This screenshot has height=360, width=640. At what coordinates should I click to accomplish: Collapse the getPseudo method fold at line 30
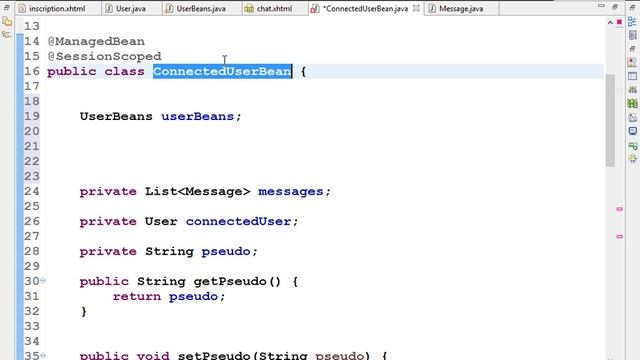pyautogui.click(x=42, y=280)
